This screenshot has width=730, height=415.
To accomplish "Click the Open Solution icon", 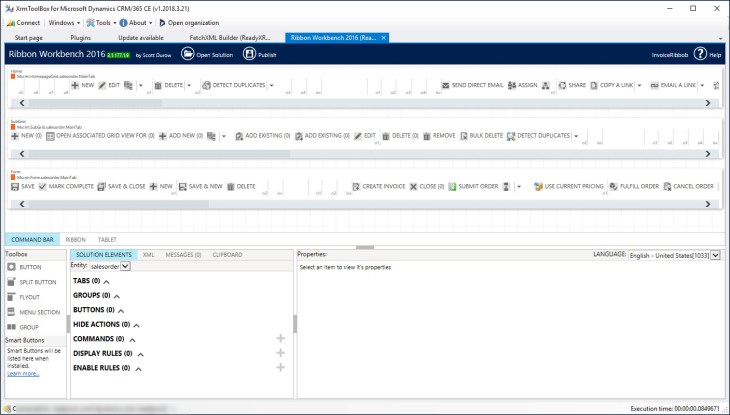I will pos(187,55).
